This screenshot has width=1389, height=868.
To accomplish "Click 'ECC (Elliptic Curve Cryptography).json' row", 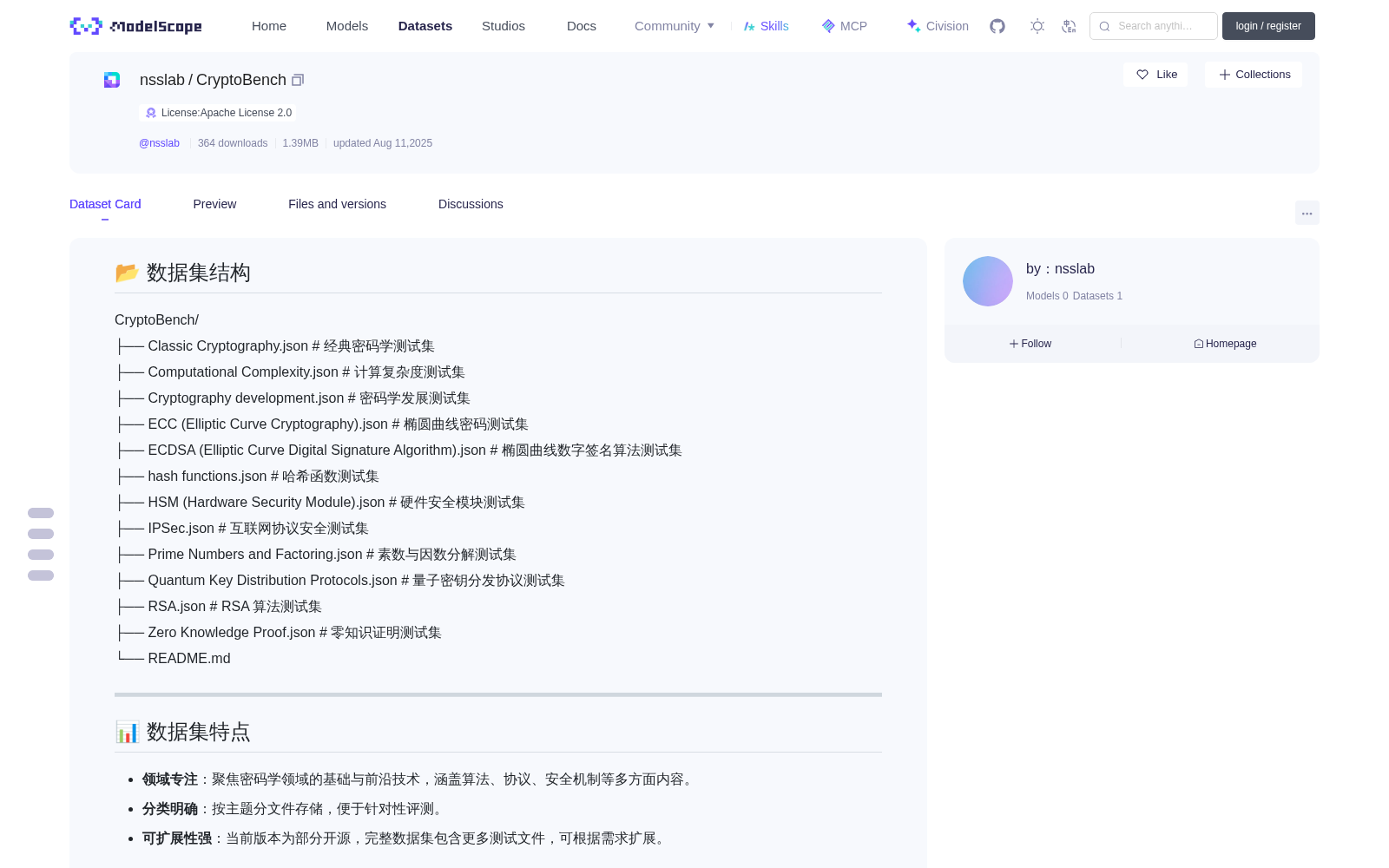I will (322, 424).
